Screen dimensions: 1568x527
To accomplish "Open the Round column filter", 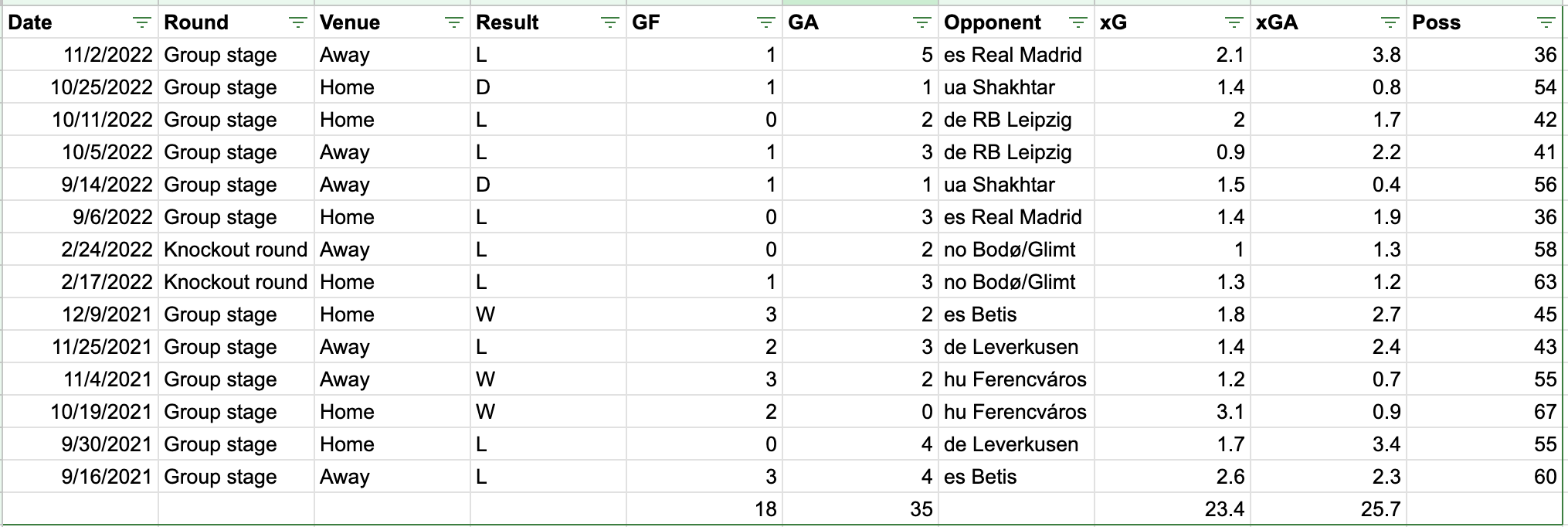I will (x=298, y=23).
